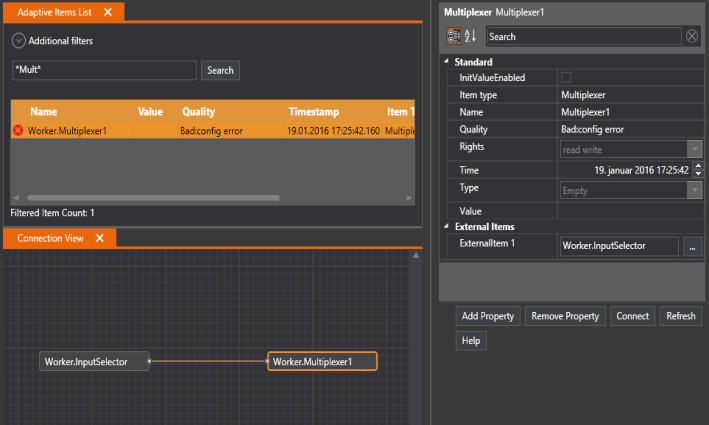Close the Adaptive Items List tab
This screenshot has height=425, width=709.
(108, 12)
